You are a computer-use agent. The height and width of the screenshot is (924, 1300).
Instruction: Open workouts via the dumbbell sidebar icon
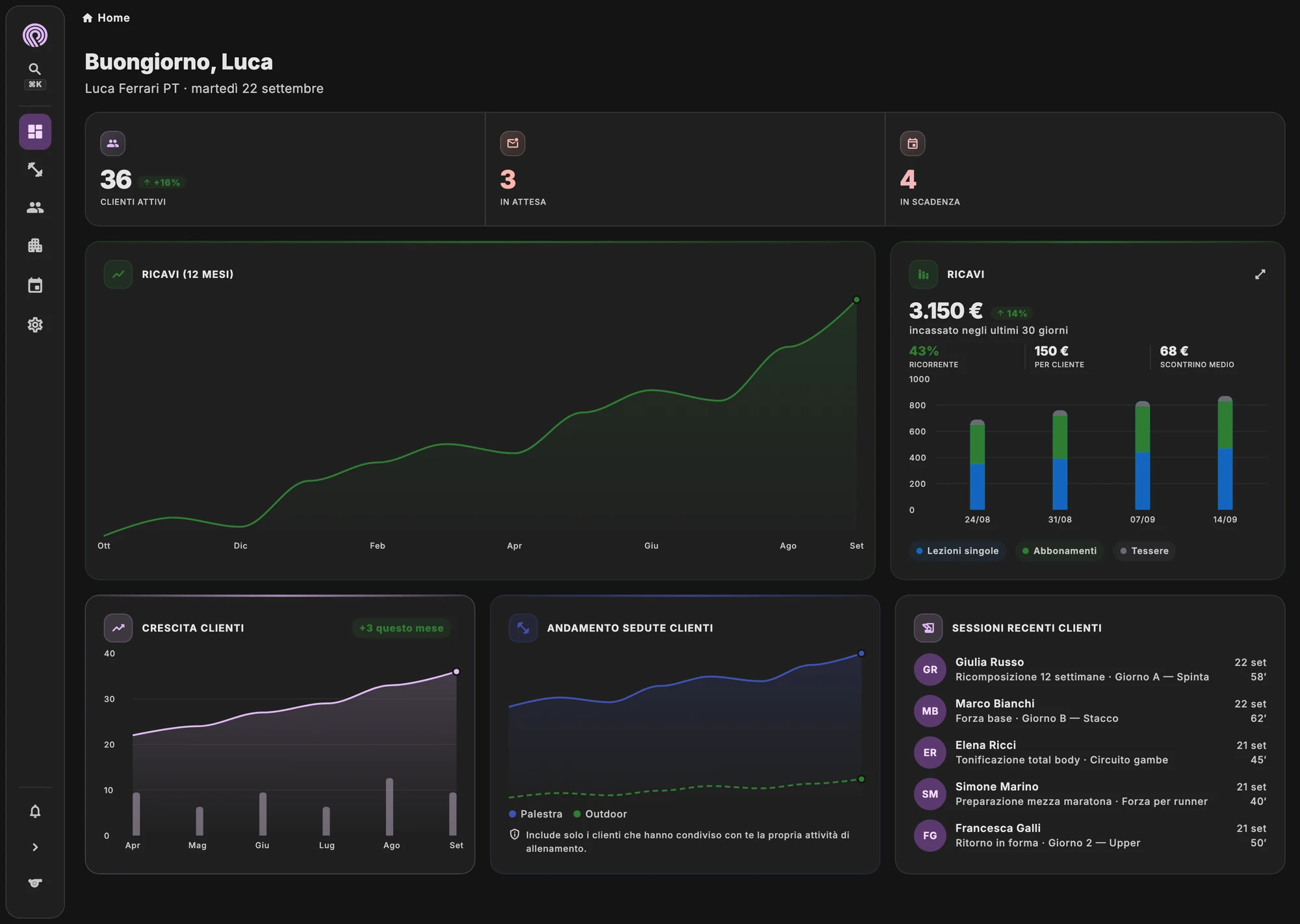pos(35,170)
